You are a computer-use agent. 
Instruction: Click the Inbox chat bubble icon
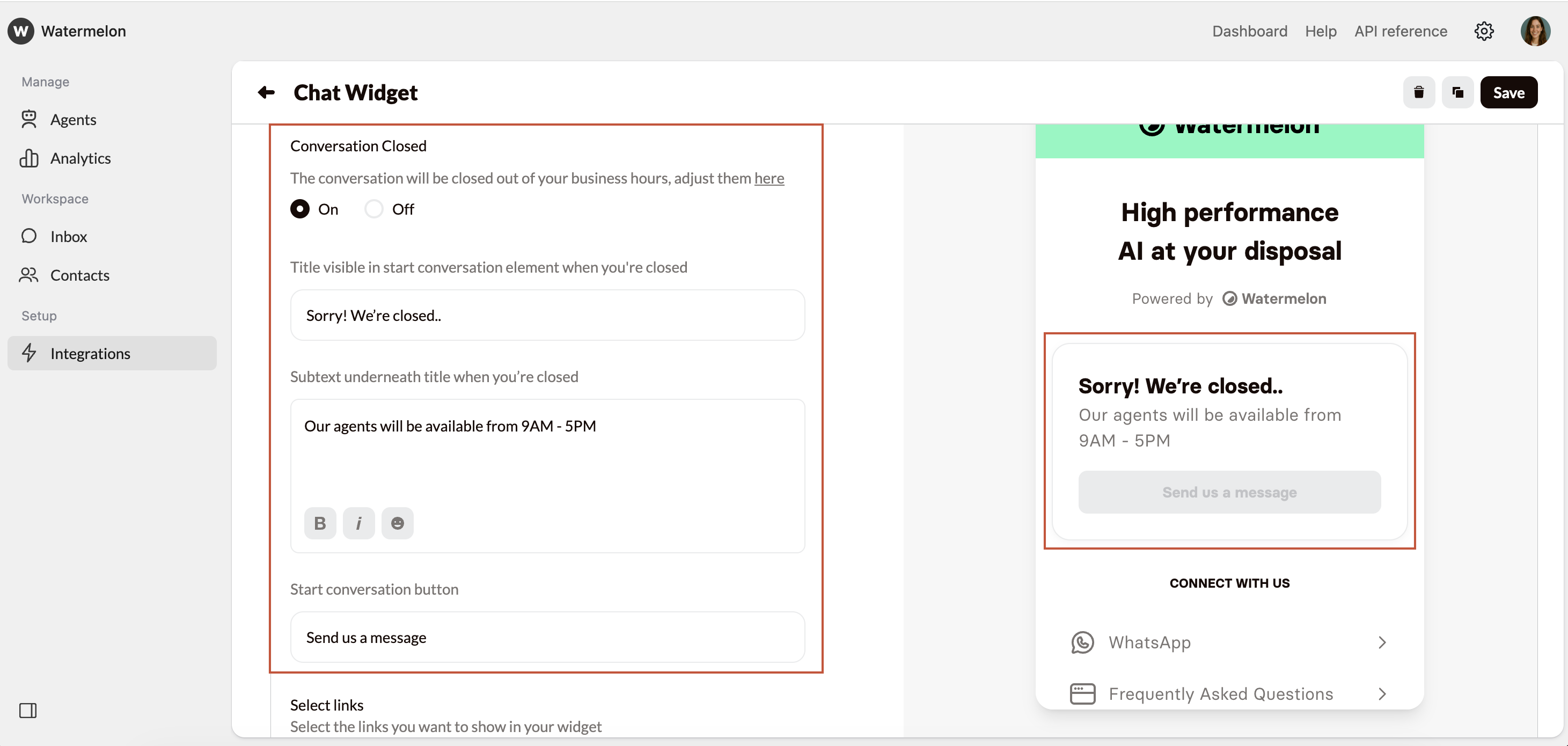click(29, 236)
